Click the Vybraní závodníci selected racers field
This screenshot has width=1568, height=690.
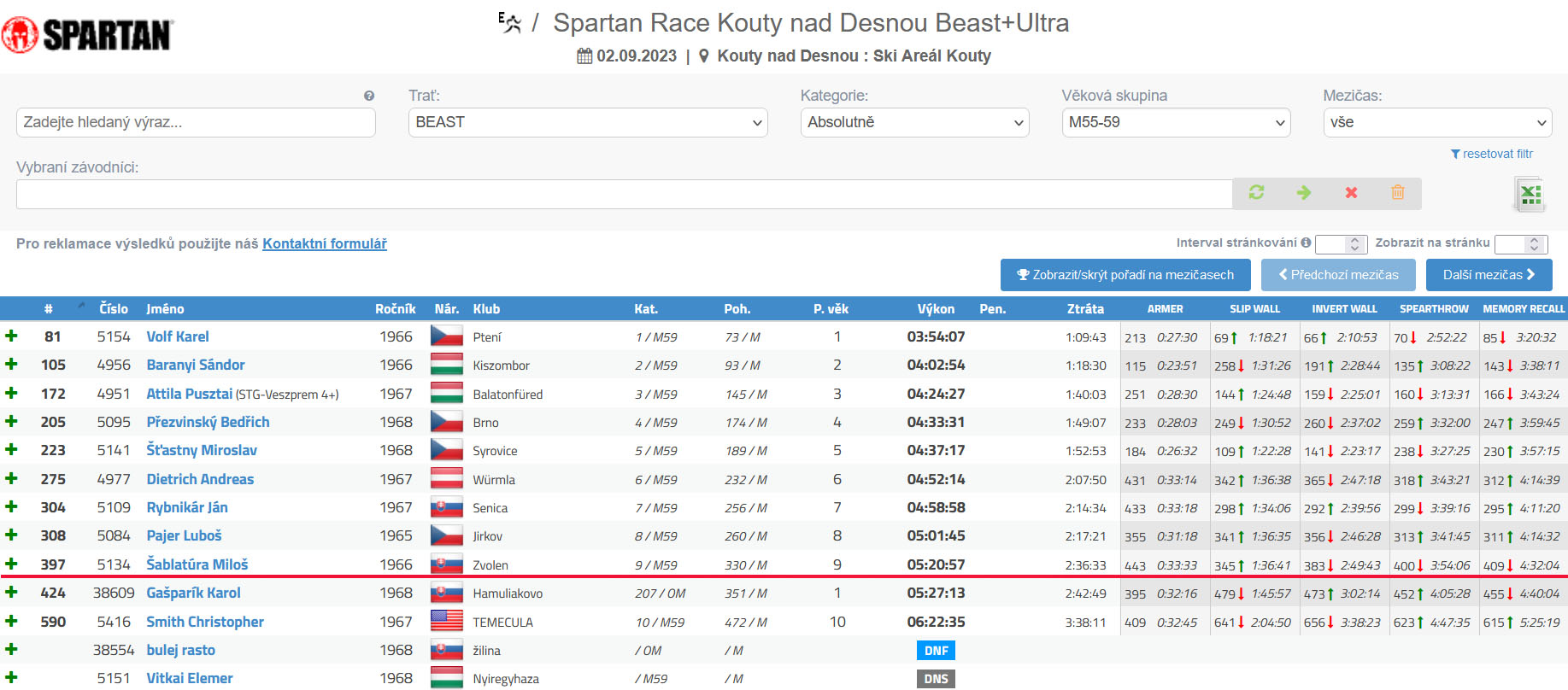[x=624, y=194]
